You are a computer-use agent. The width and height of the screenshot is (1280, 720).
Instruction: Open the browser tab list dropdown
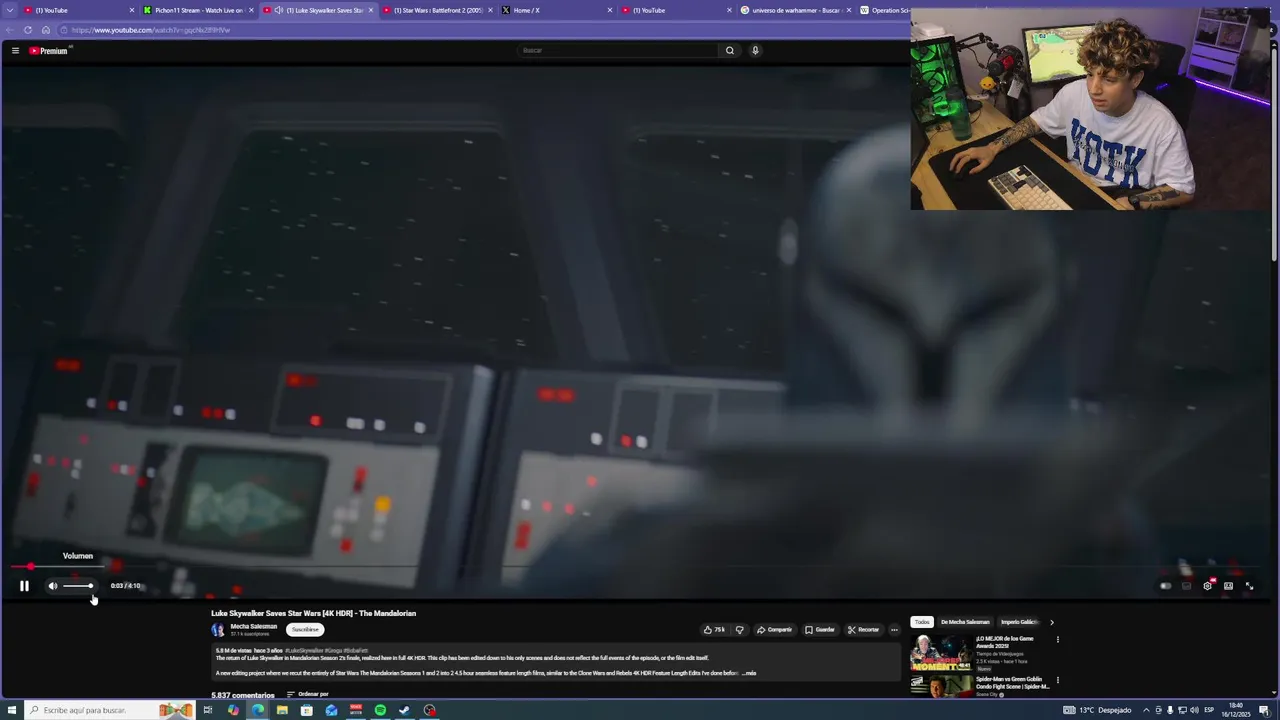point(10,10)
